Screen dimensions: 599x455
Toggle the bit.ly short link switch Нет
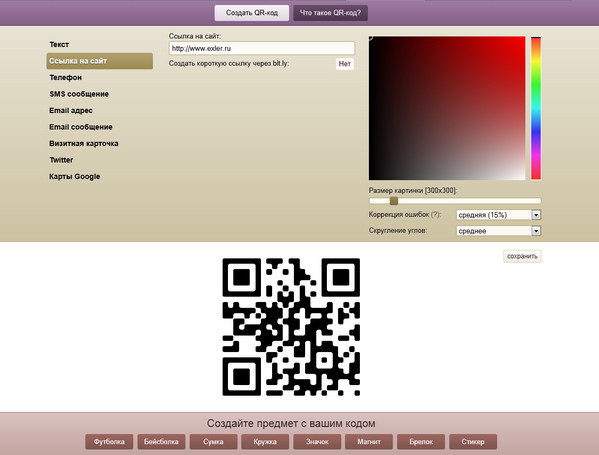[x=345, y=64]
